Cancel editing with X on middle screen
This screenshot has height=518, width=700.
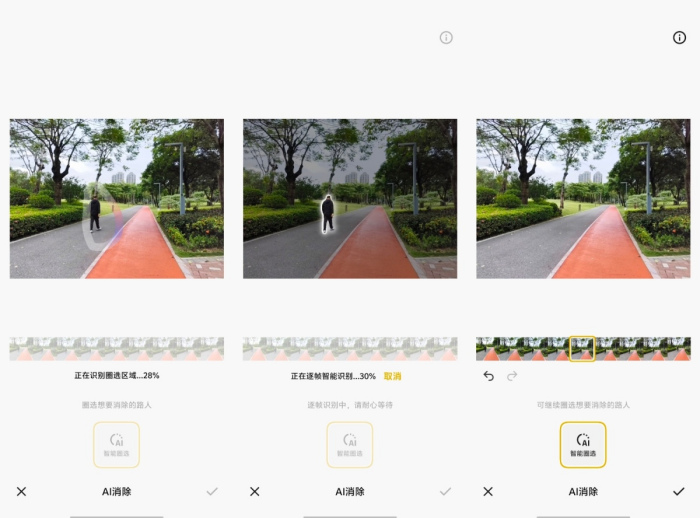coord(255,492)
